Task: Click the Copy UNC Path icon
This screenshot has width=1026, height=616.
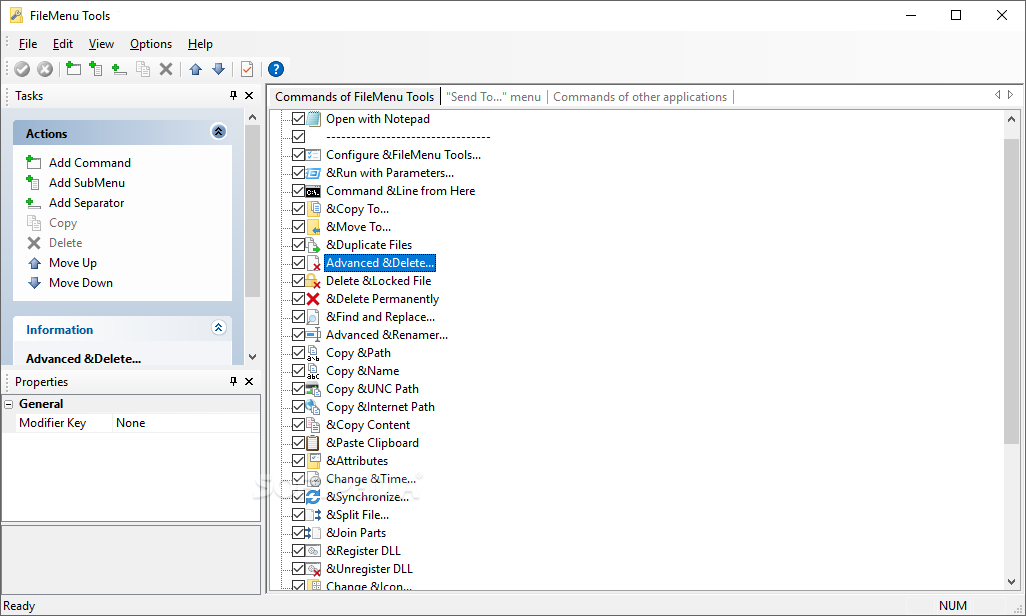Action: (x=313, y=389)
